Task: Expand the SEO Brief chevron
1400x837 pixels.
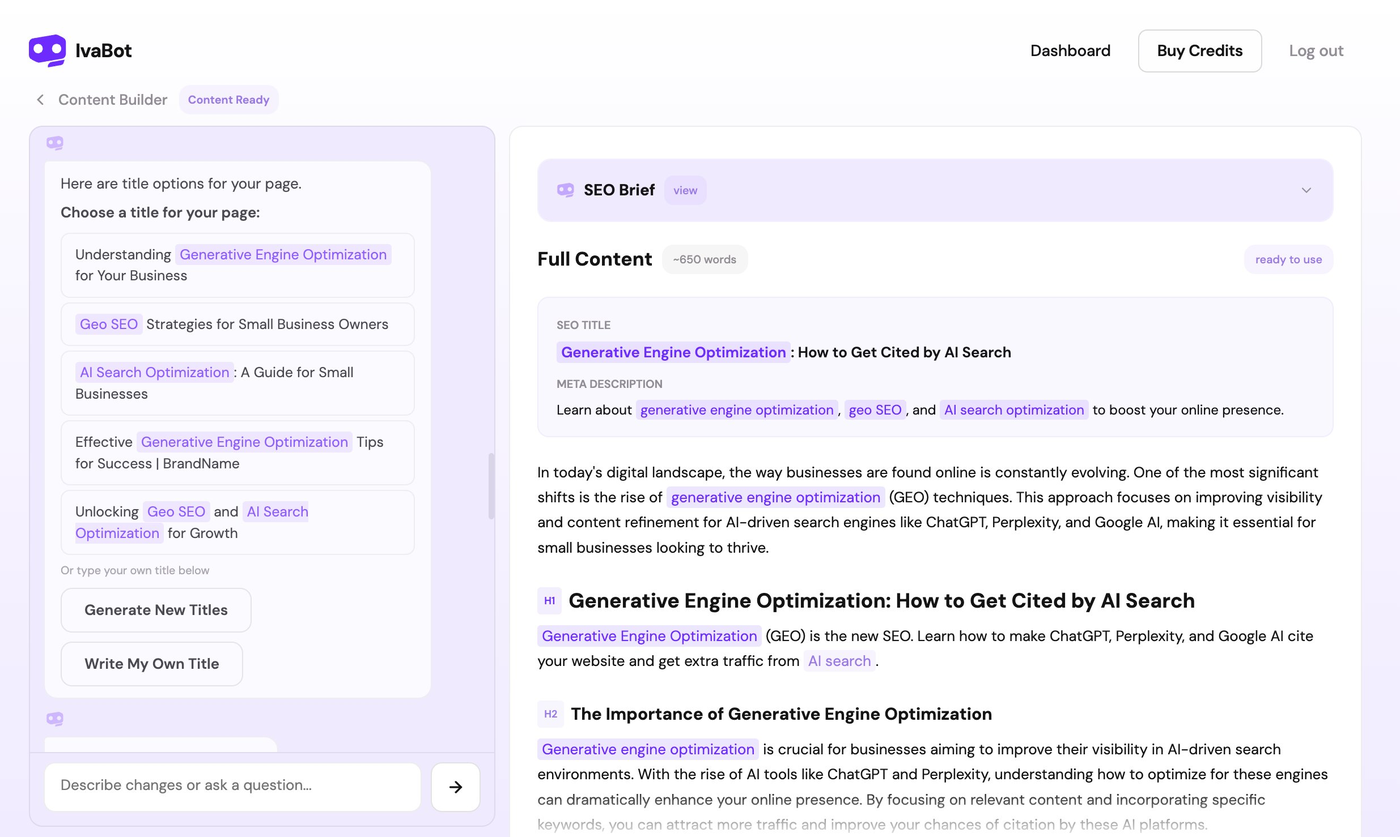Action: [x=1306, y=190]
